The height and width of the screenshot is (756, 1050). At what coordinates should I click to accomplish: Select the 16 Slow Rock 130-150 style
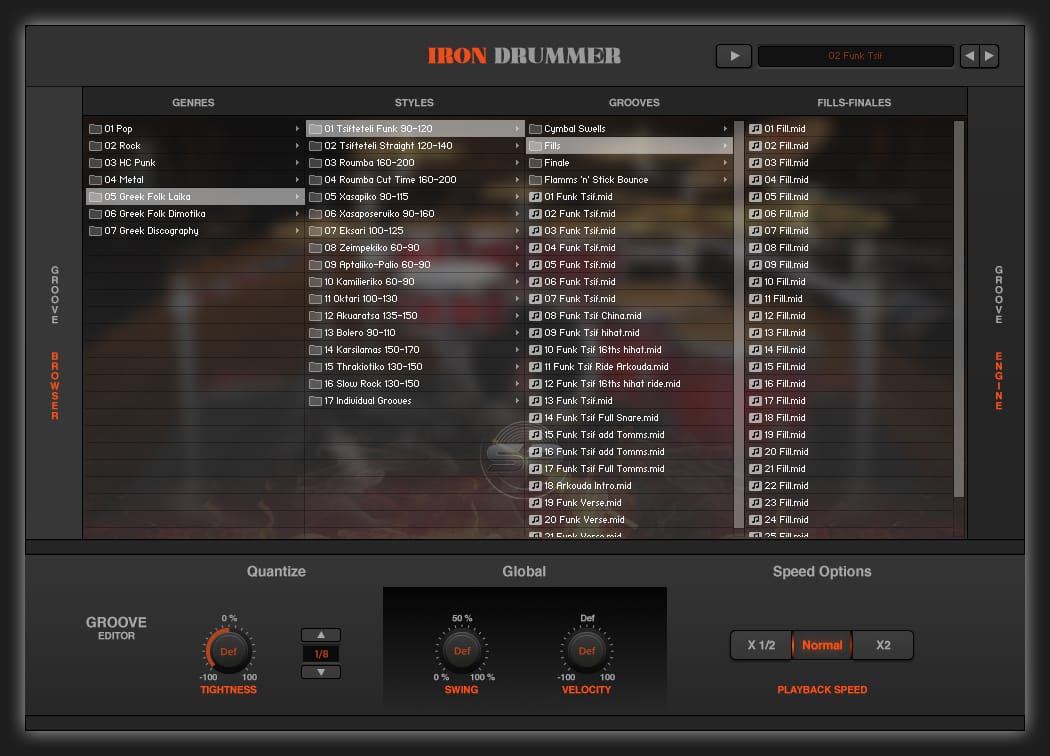(415, 384)
